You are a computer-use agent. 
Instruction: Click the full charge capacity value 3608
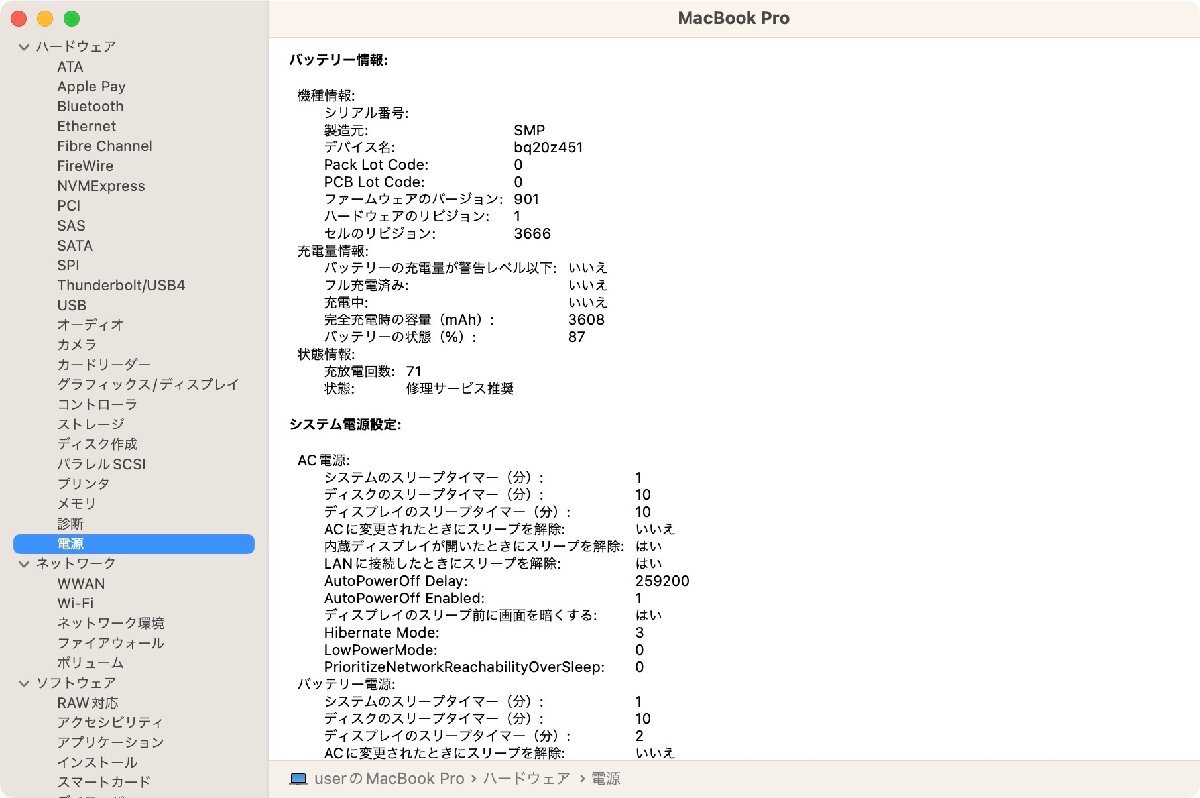[586, 320]
